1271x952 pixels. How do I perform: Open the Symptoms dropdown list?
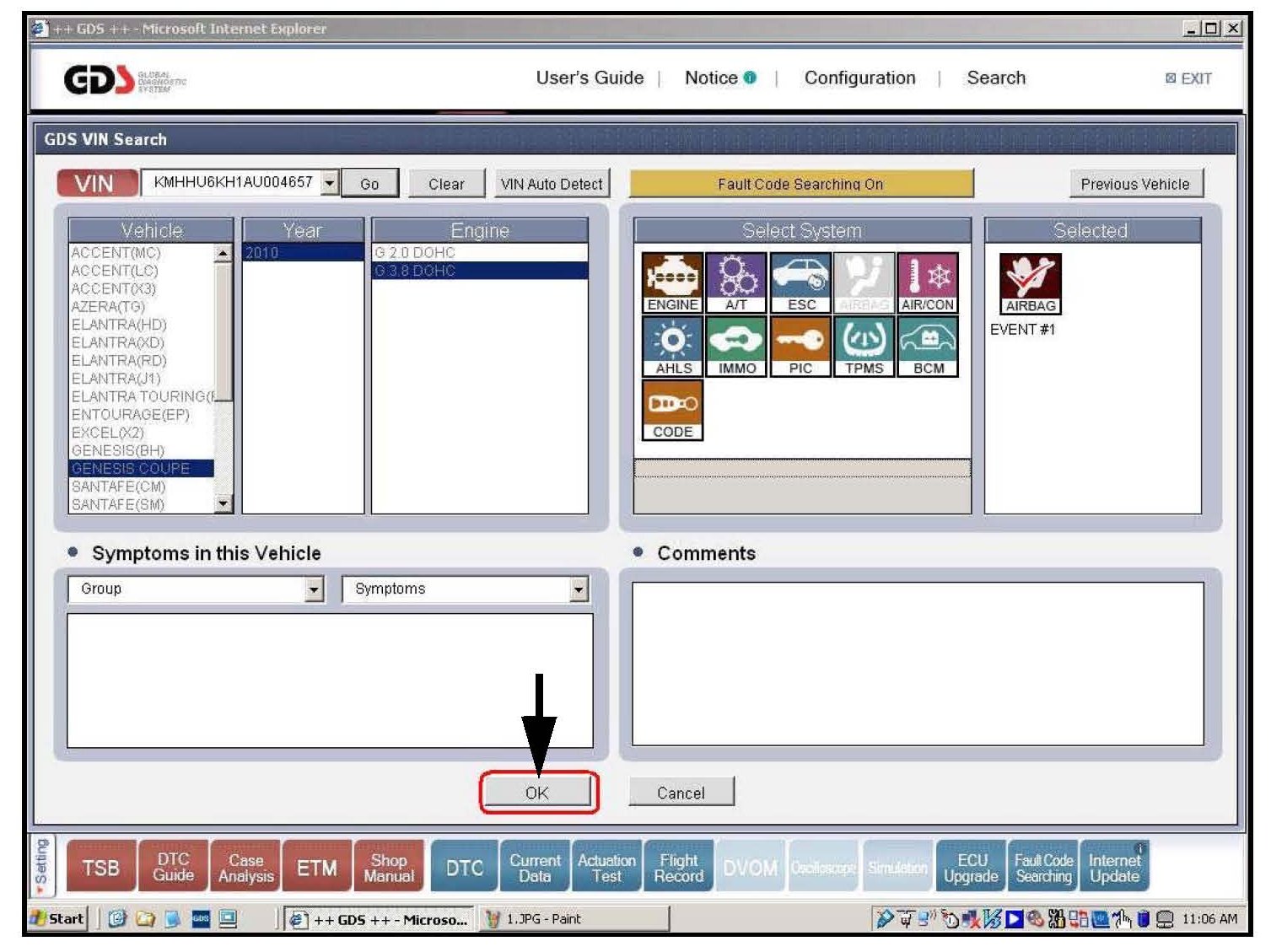coord(579,589)
